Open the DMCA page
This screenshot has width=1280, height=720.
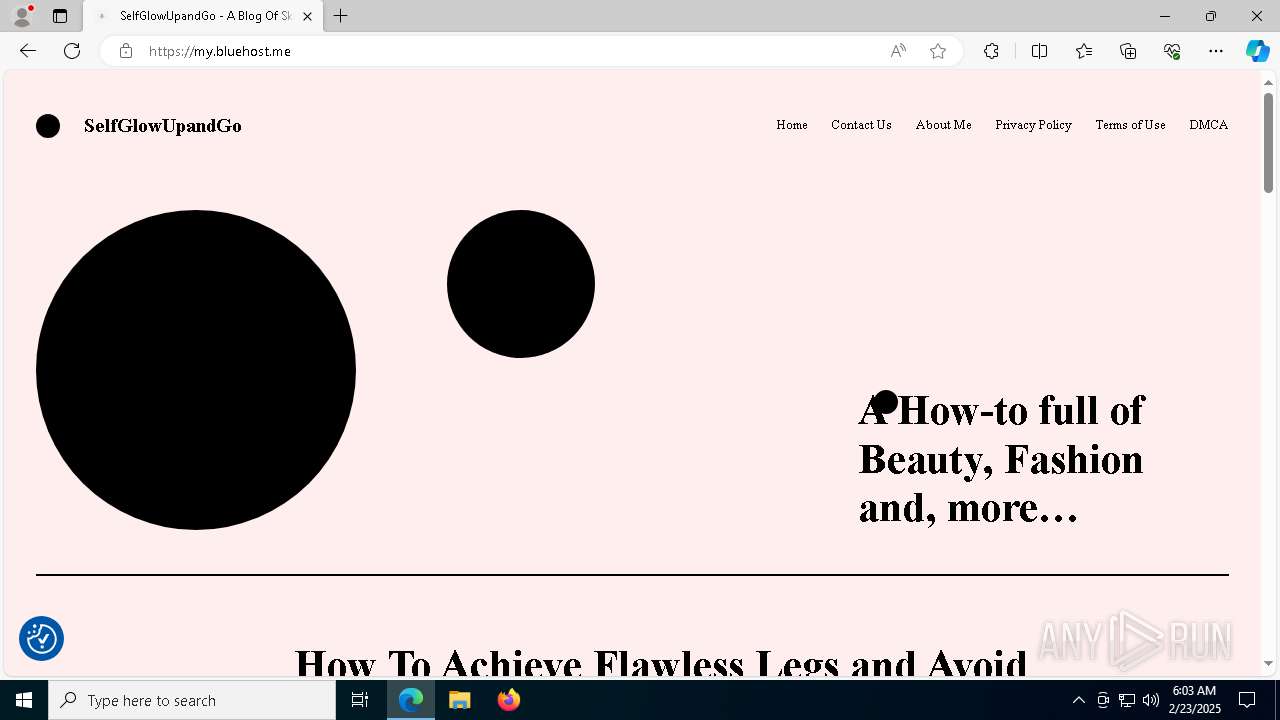coord(1208,125)
